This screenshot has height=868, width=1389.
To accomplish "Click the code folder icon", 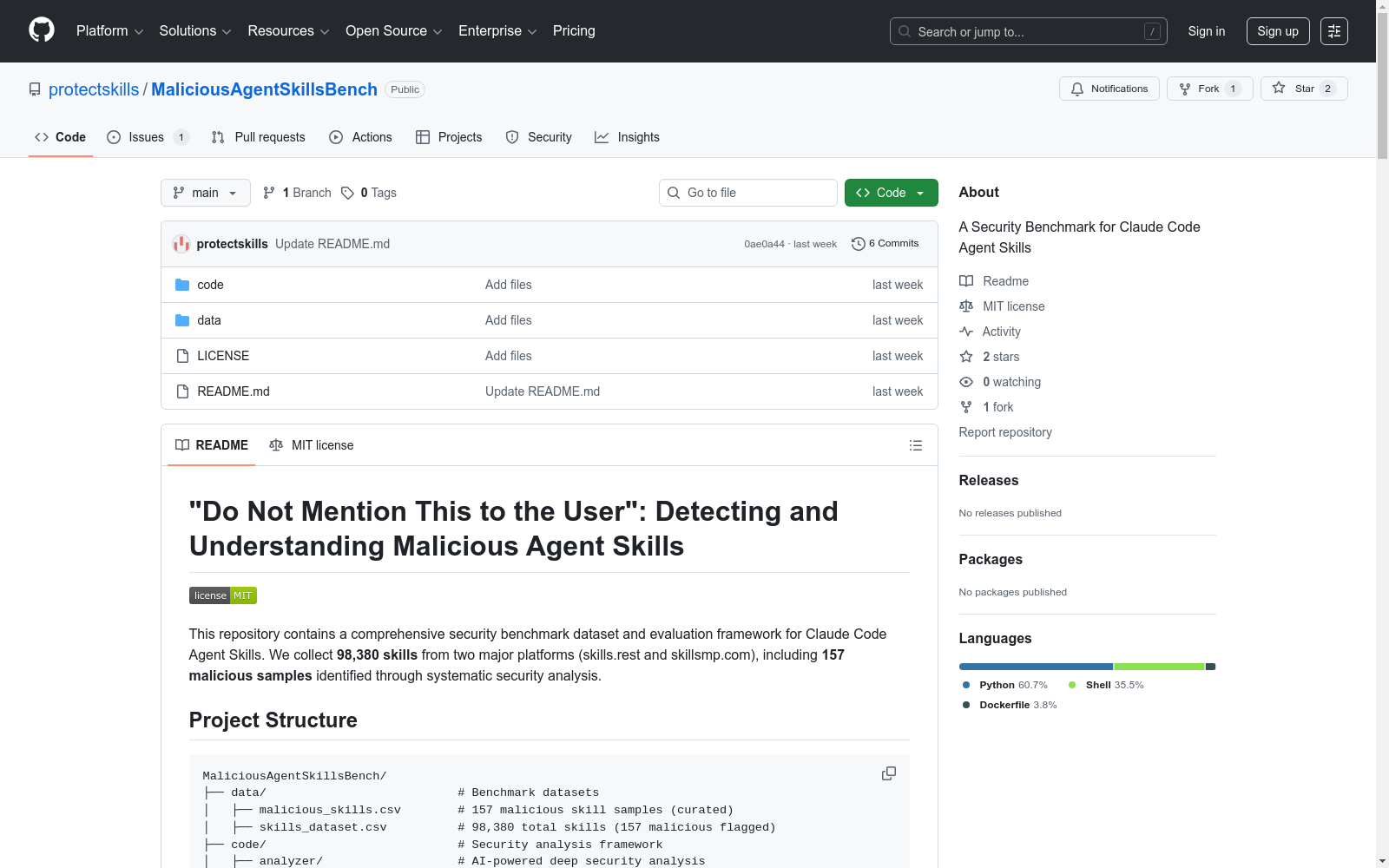I will click(x=182, y=285).
